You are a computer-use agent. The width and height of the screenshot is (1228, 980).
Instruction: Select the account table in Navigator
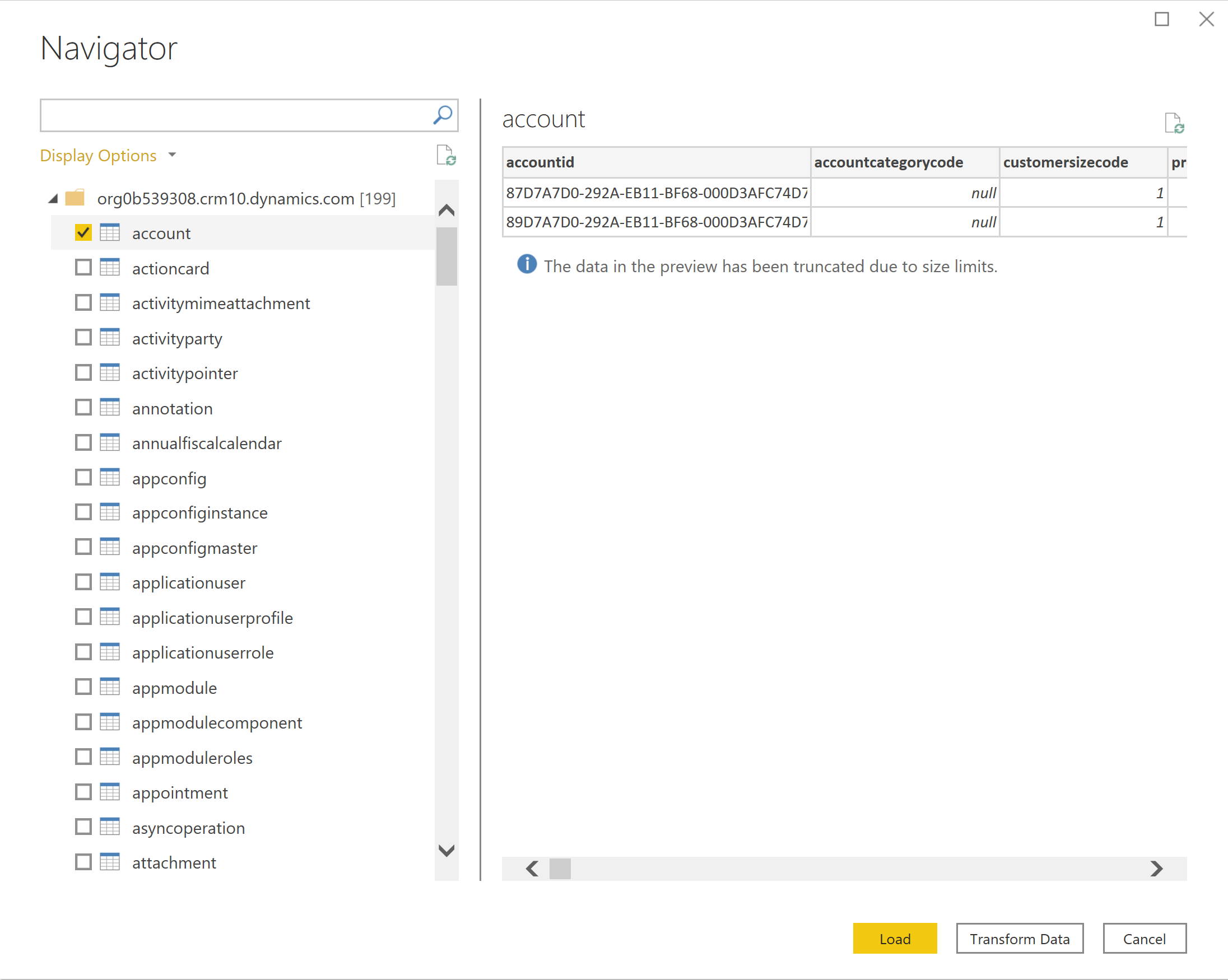[161, 232]
